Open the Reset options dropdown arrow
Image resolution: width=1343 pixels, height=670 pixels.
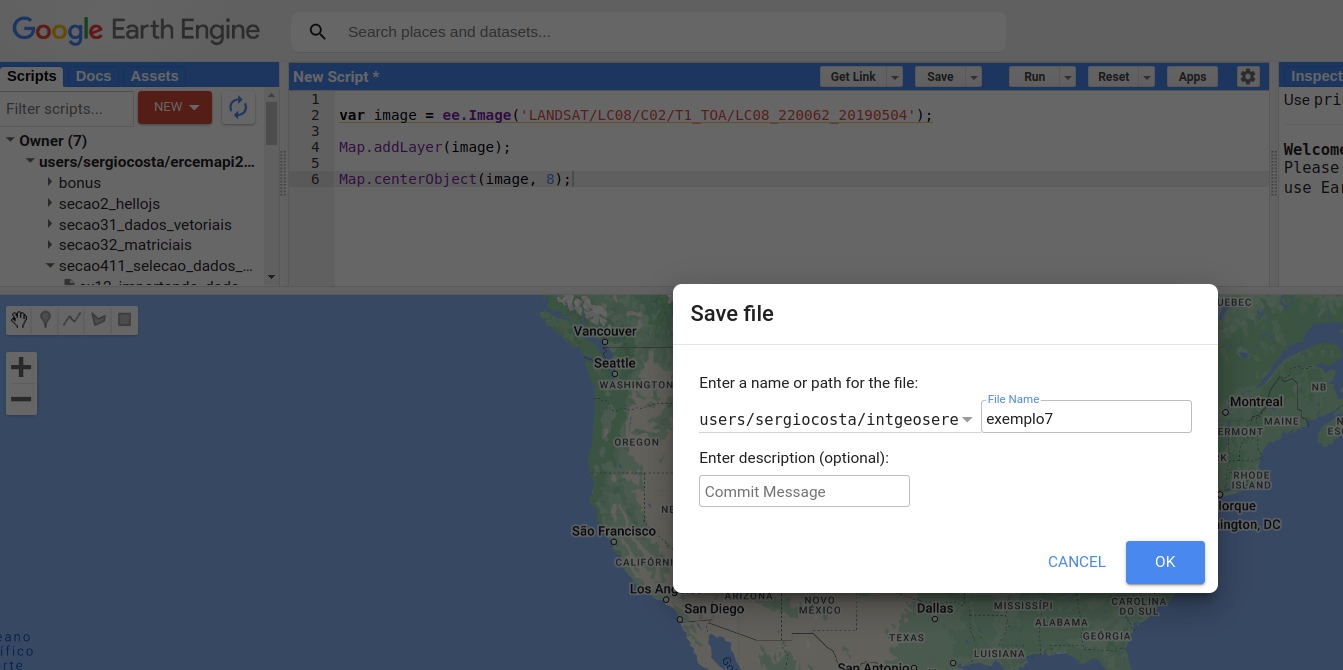(1146, 77)
